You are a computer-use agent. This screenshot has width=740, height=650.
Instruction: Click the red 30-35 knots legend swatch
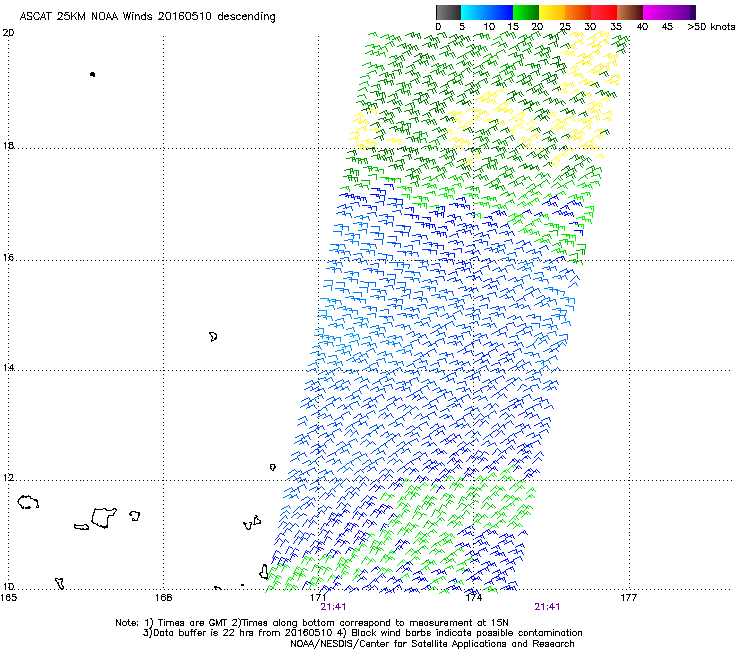point(604,12)
